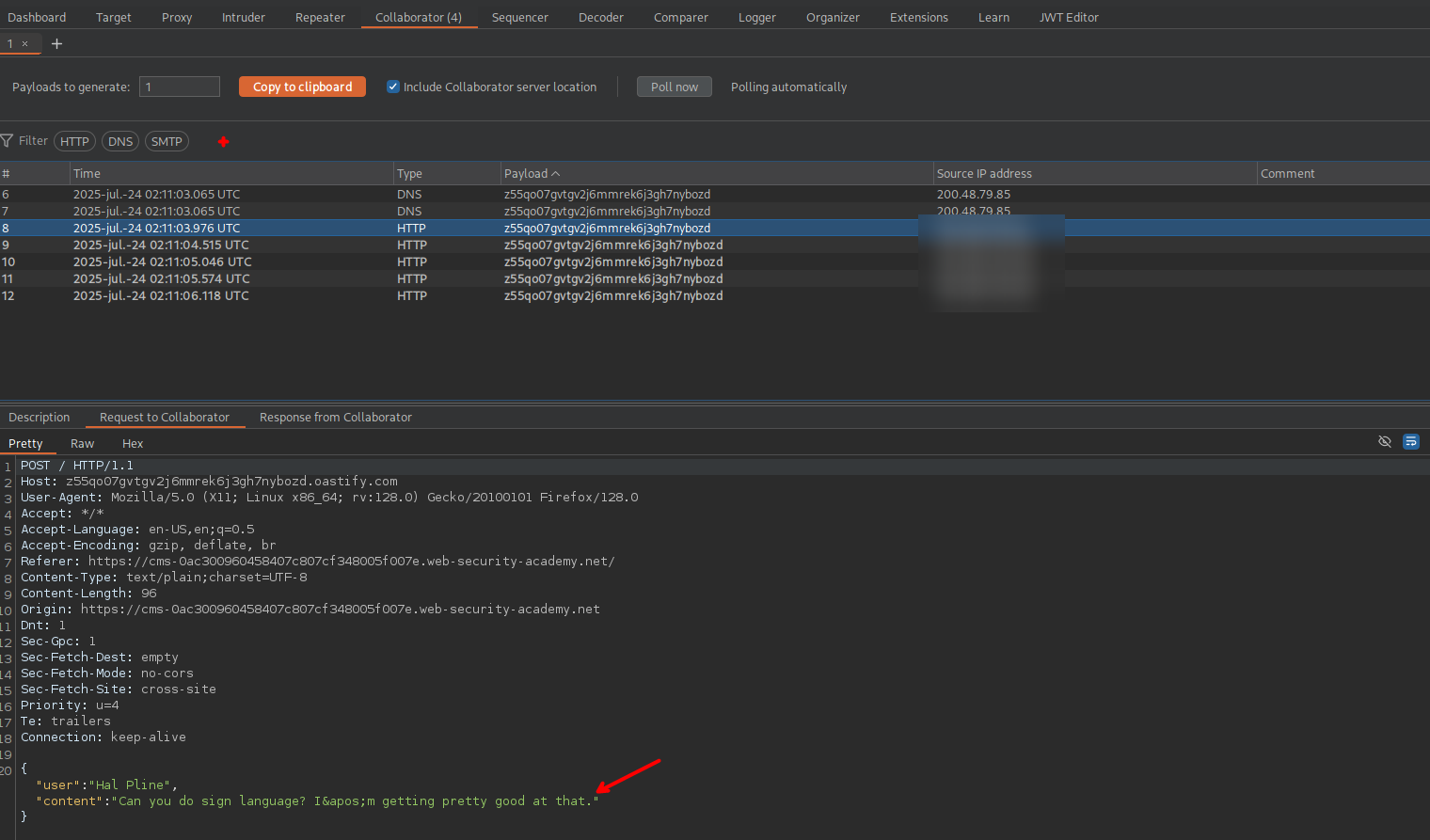Viewport: 1430px width, 840px height.
Task: Sort interactions by Time column header
Action: pos(87,174)
